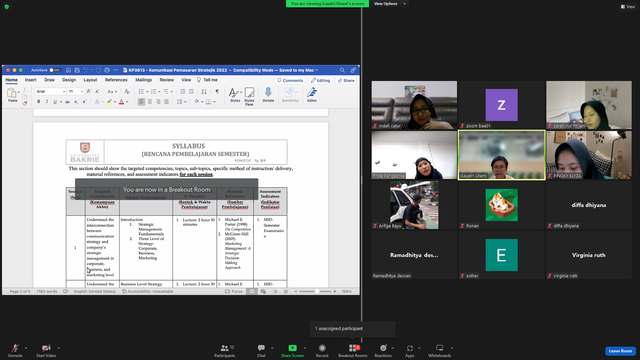Click the Focus mode in status bar
Screen dimensions: 640x360
coord(234,291)
